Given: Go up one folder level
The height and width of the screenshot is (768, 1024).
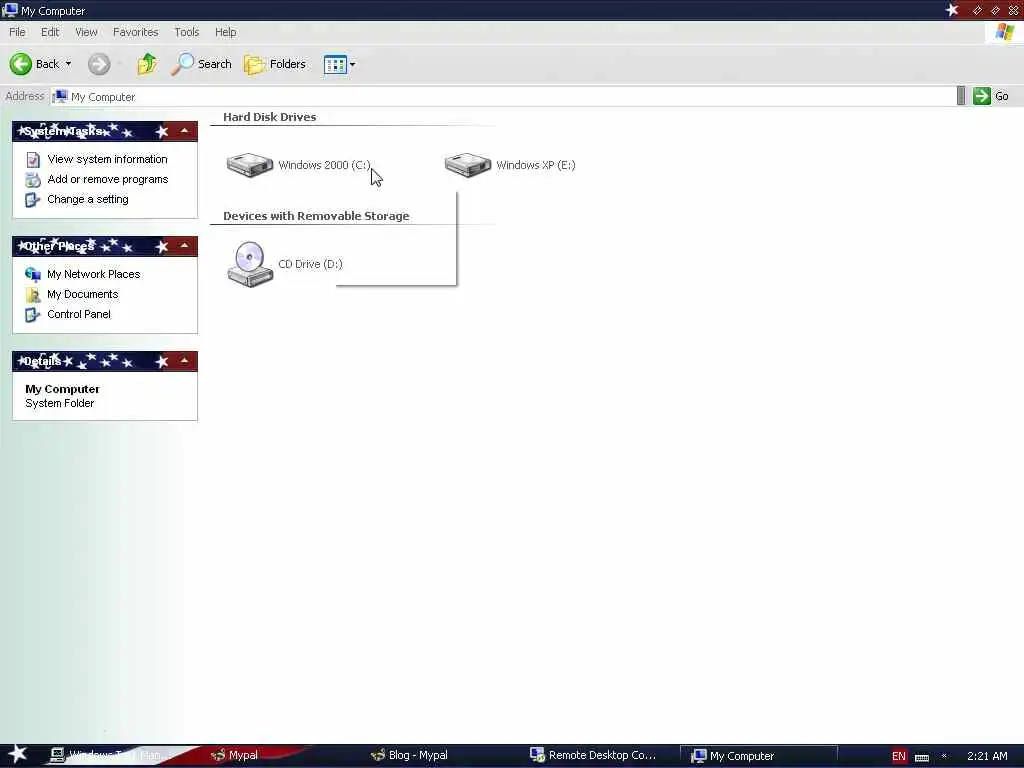Looking at the screenshot, I should click(x=147, y=64).
